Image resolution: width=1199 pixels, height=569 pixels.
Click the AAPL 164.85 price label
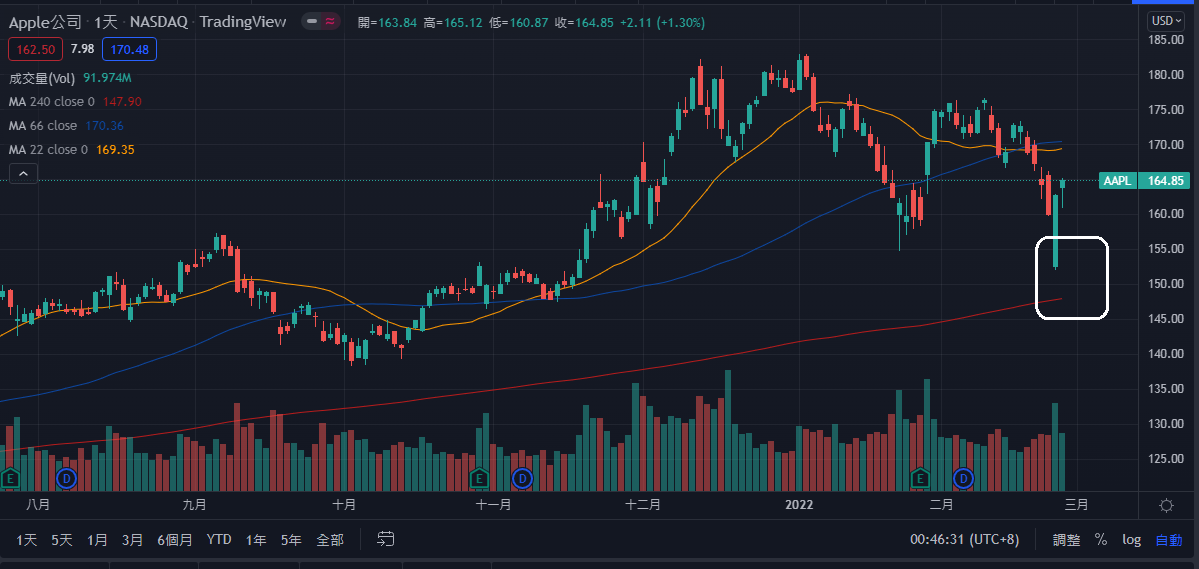pos(1143,181)
